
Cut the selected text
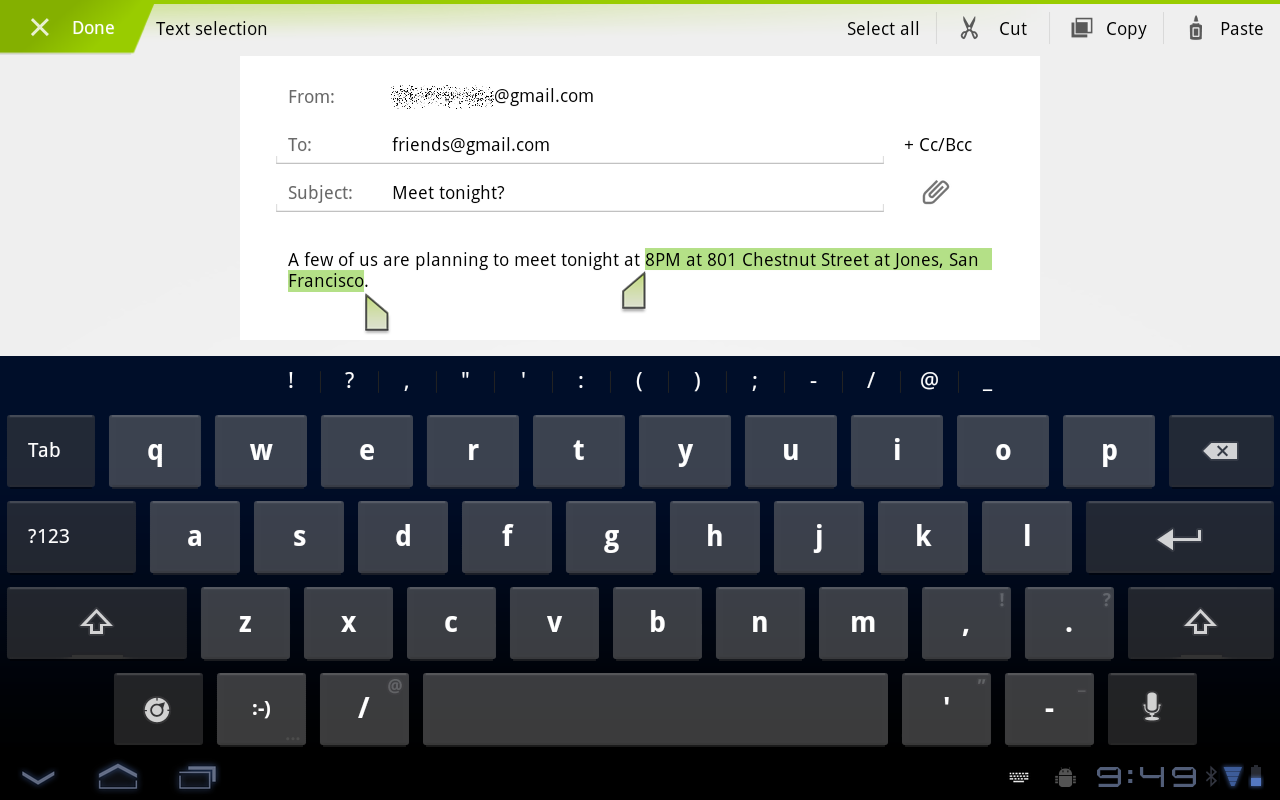click(x=993, y=29)
